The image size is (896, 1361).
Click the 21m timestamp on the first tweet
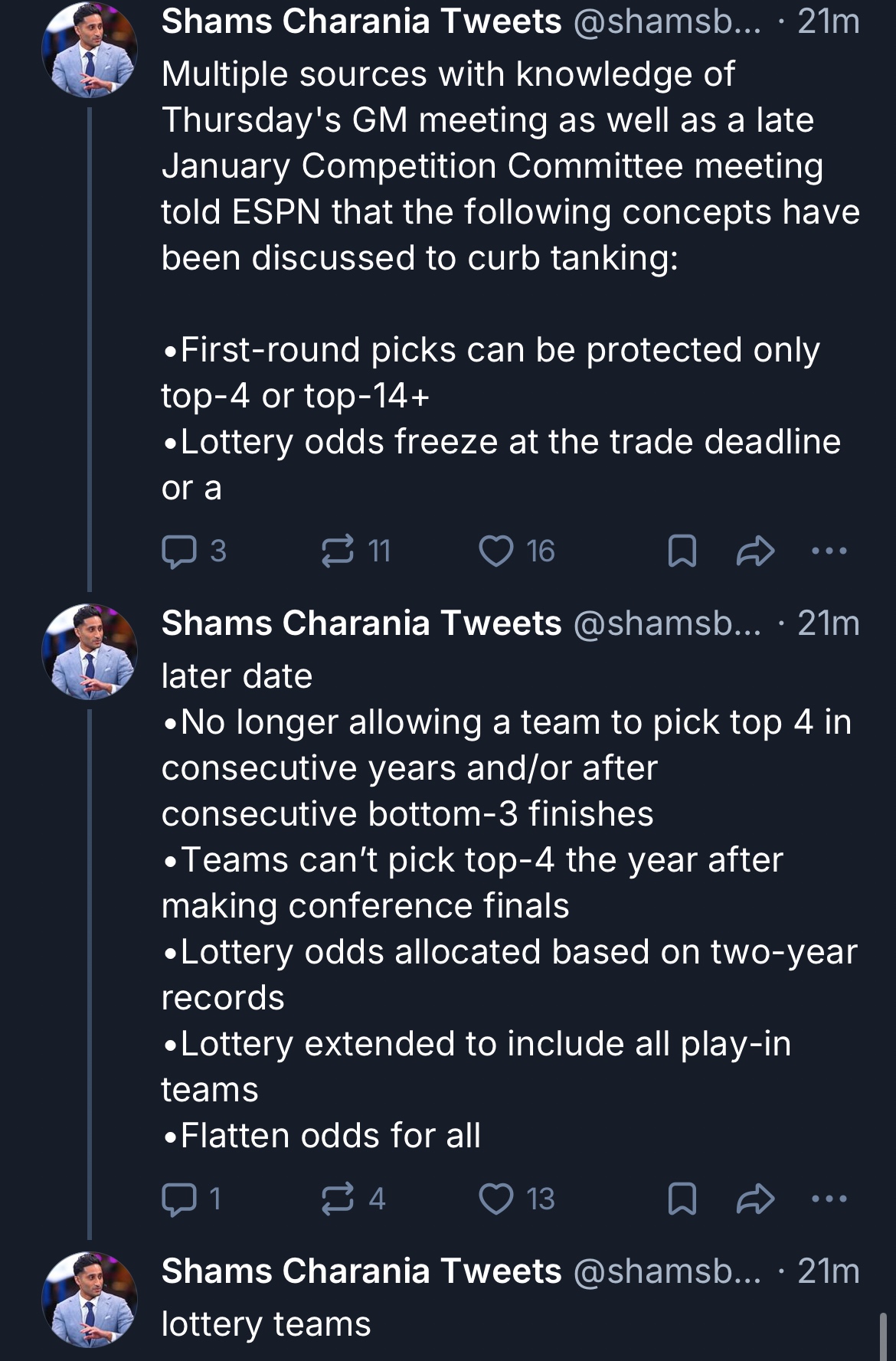tap(828, 21)
